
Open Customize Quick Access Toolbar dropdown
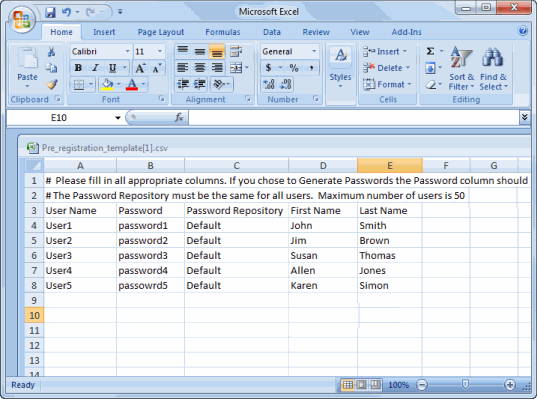point(120,12)
